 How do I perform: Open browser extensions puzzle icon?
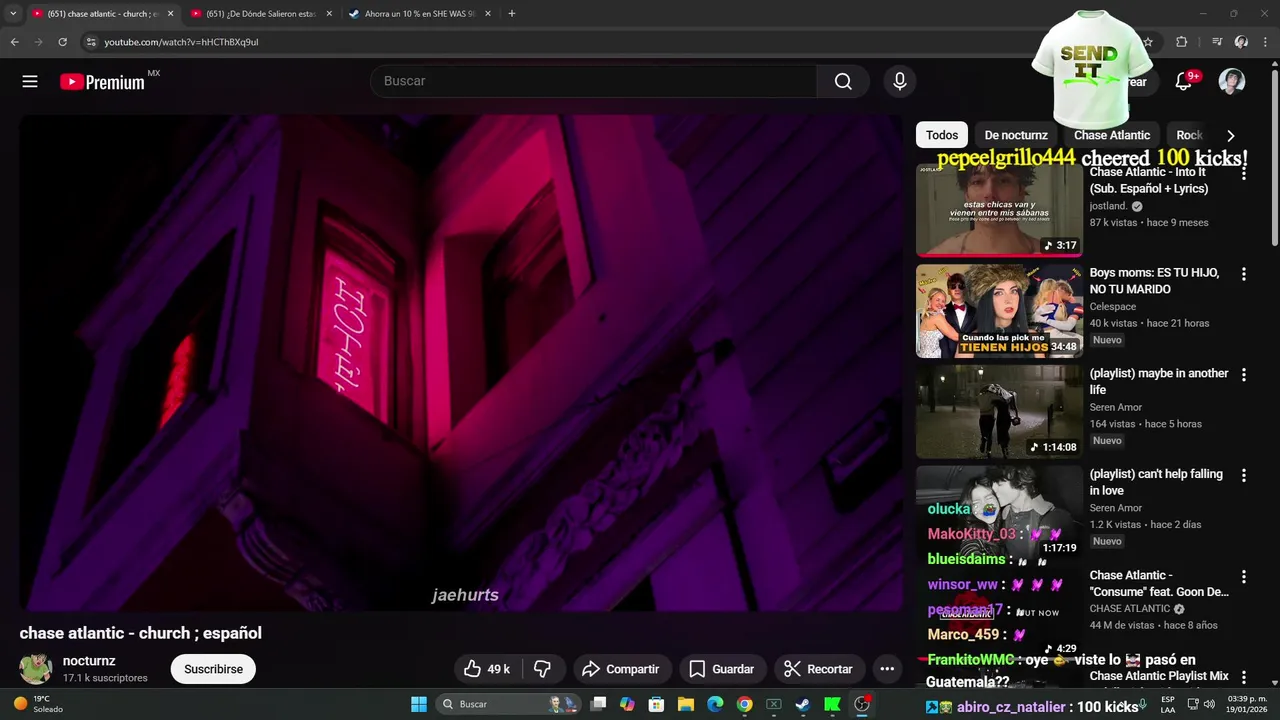[1181, 42]
